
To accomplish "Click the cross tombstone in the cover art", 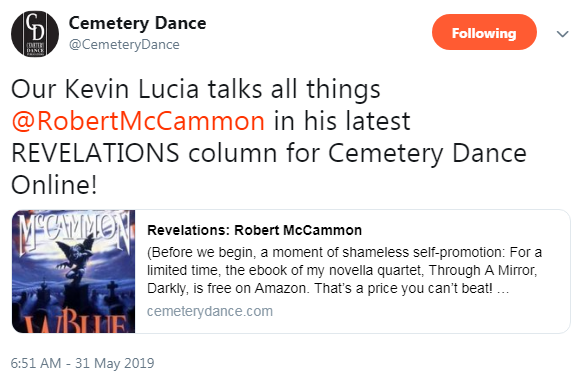I will pyautogui.click(x=112, y=290).
